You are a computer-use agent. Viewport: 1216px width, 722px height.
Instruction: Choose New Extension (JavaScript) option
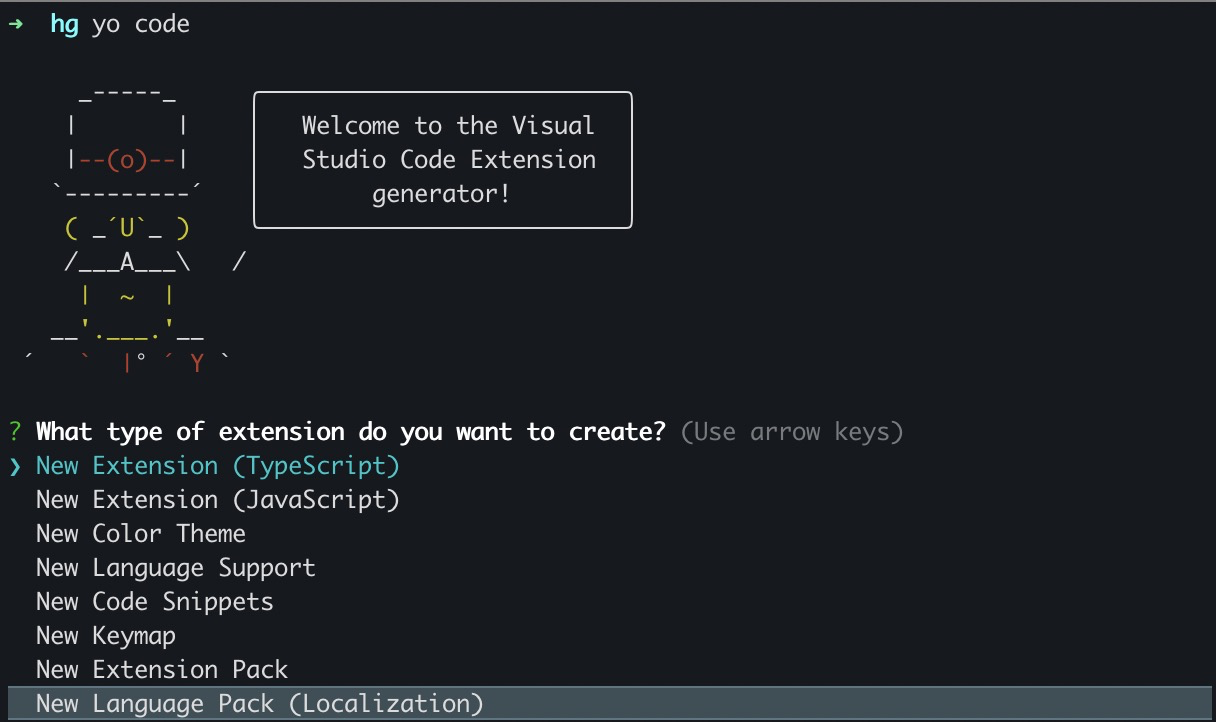pos(218,500)
